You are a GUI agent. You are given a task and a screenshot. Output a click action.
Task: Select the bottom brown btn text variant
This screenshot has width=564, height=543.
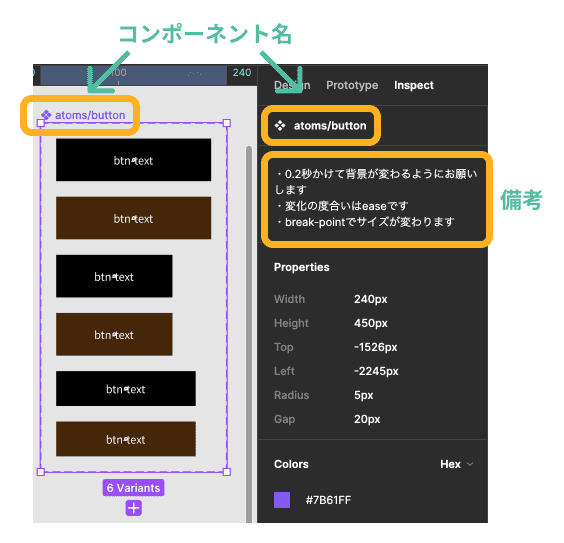tap(126, 439)
